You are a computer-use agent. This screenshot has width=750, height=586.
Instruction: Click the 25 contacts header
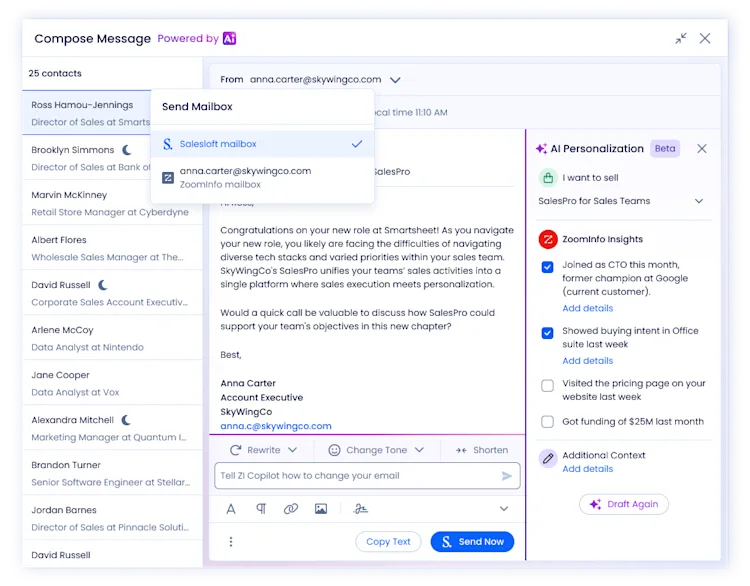tap(55, 73)
